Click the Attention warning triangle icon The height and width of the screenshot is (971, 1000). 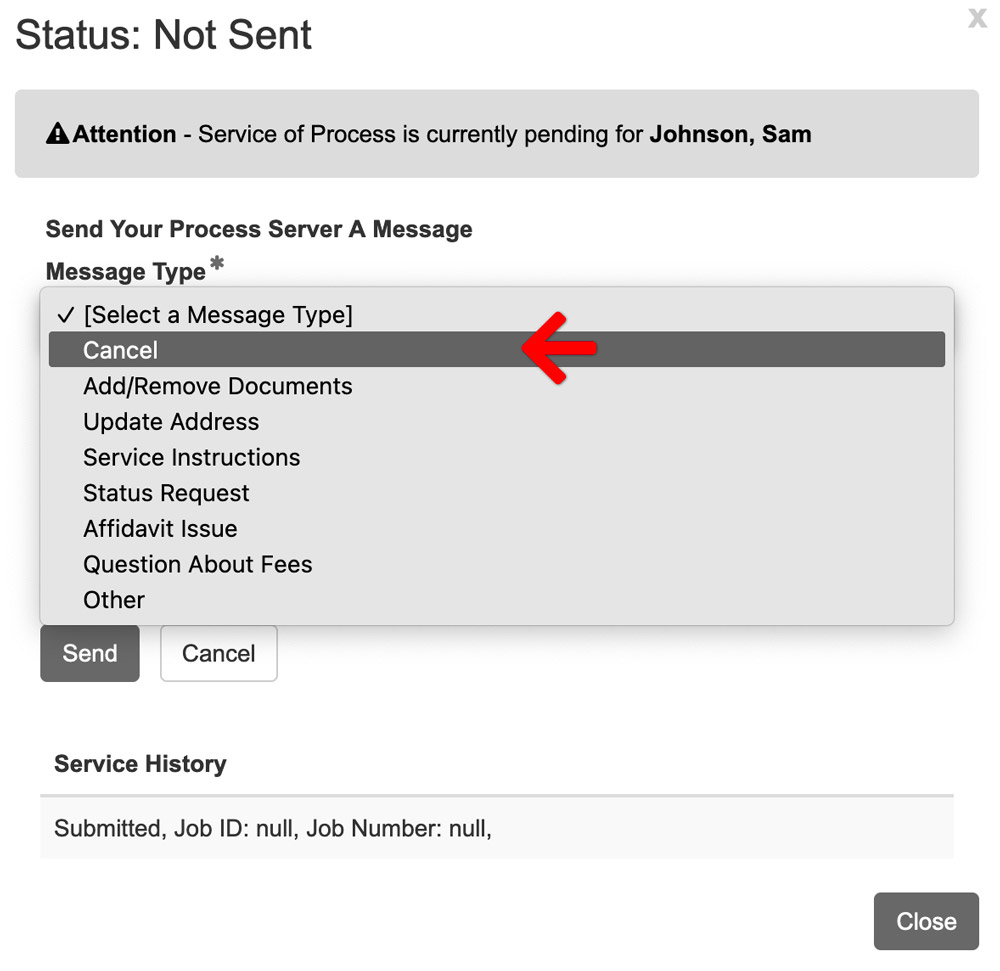(57, 133)
